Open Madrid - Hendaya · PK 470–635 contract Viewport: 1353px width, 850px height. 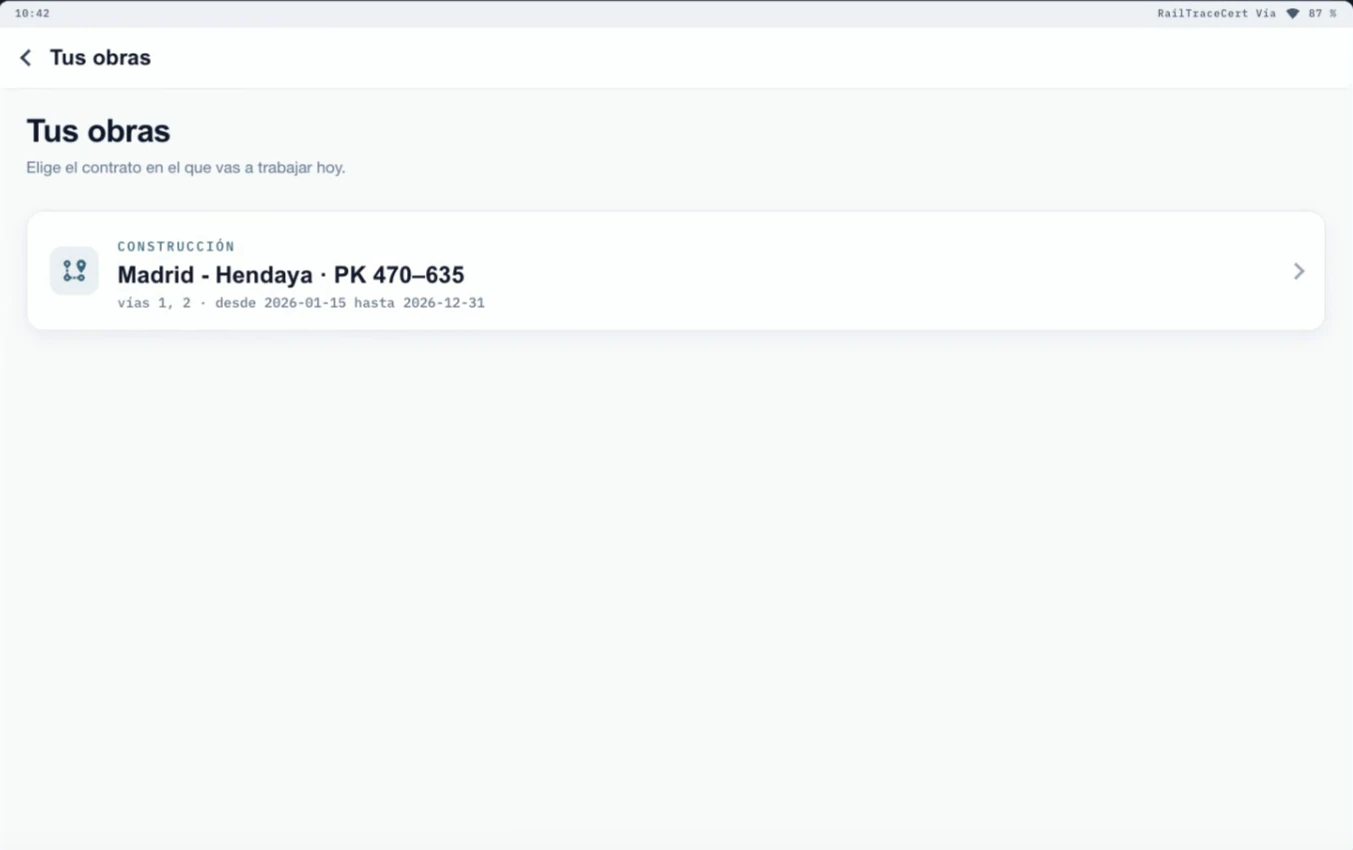point(676,271)
